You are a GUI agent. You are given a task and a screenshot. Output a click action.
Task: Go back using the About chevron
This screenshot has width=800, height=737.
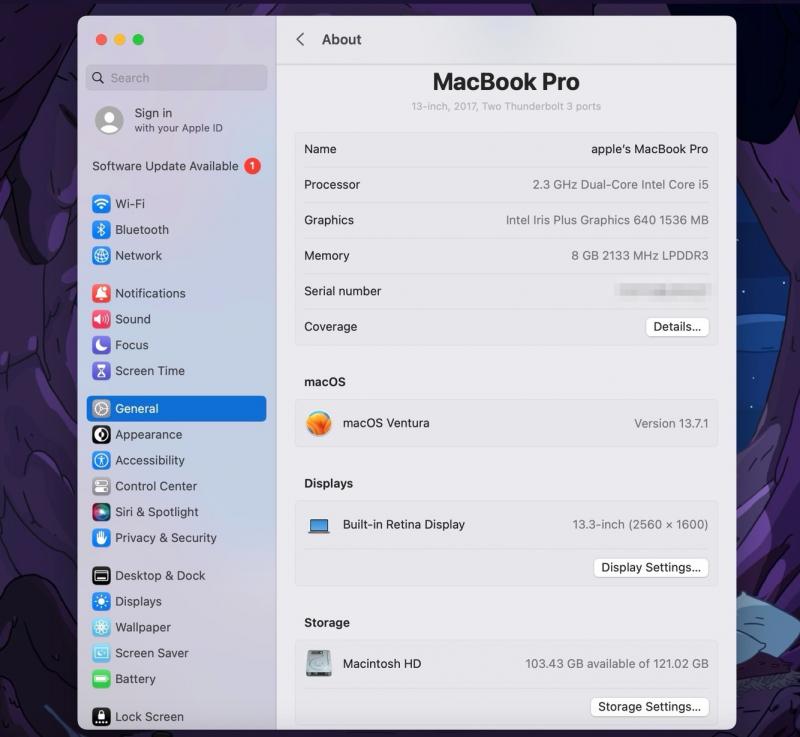[301, 39]
